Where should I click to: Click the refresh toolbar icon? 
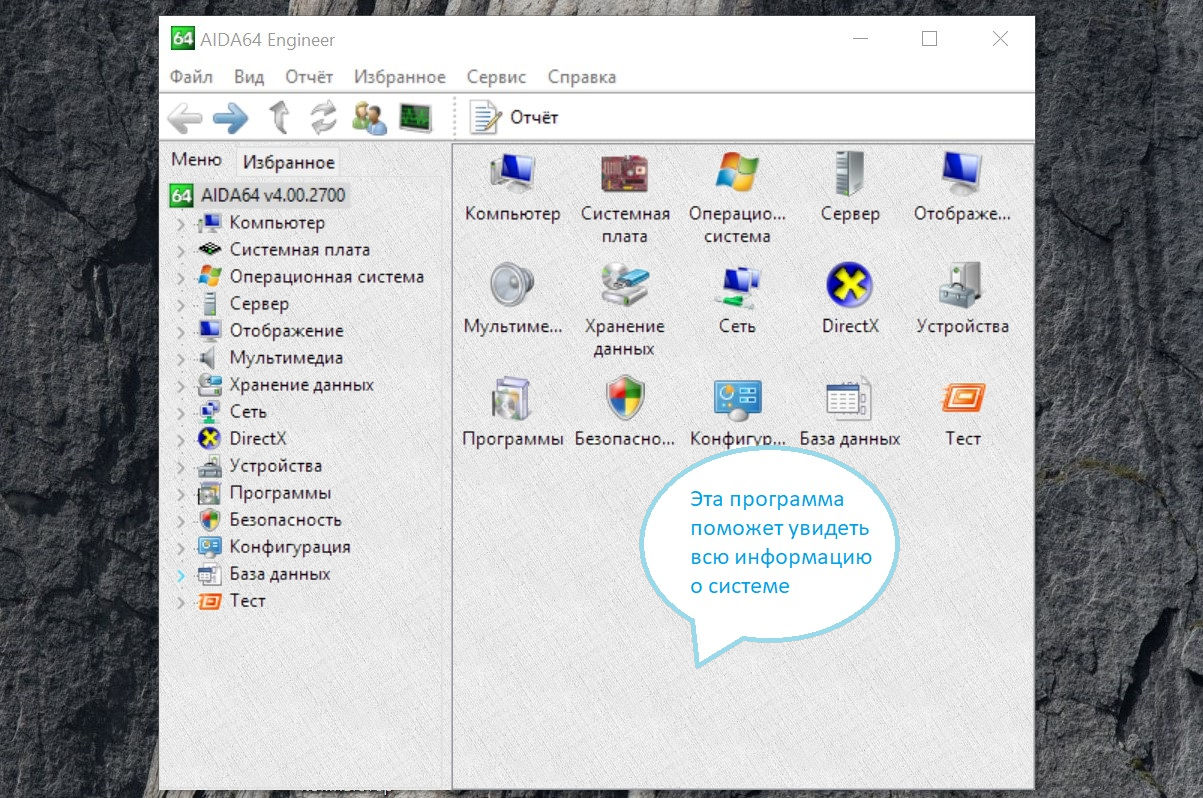tap(323, 118)
